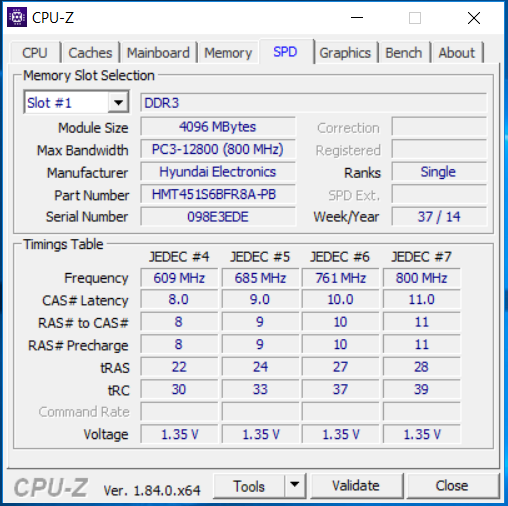The width and height of the screenshot is (508, 506).
Task: Click the 37 / 14 week/year value
Action: (439, 217)
